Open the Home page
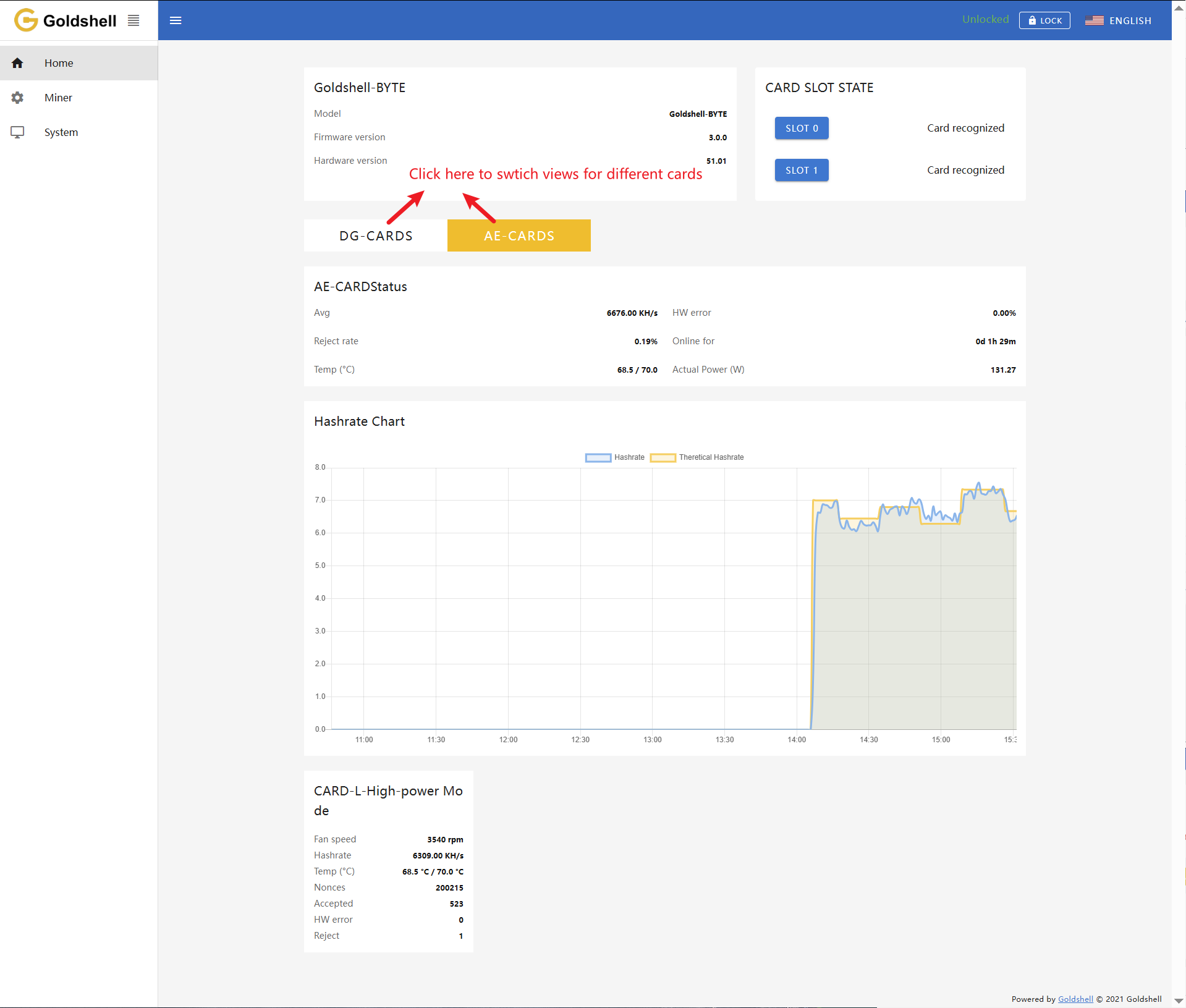Image resolution: width=1186 pixels, height=1008 pixels. click(78, 63)
